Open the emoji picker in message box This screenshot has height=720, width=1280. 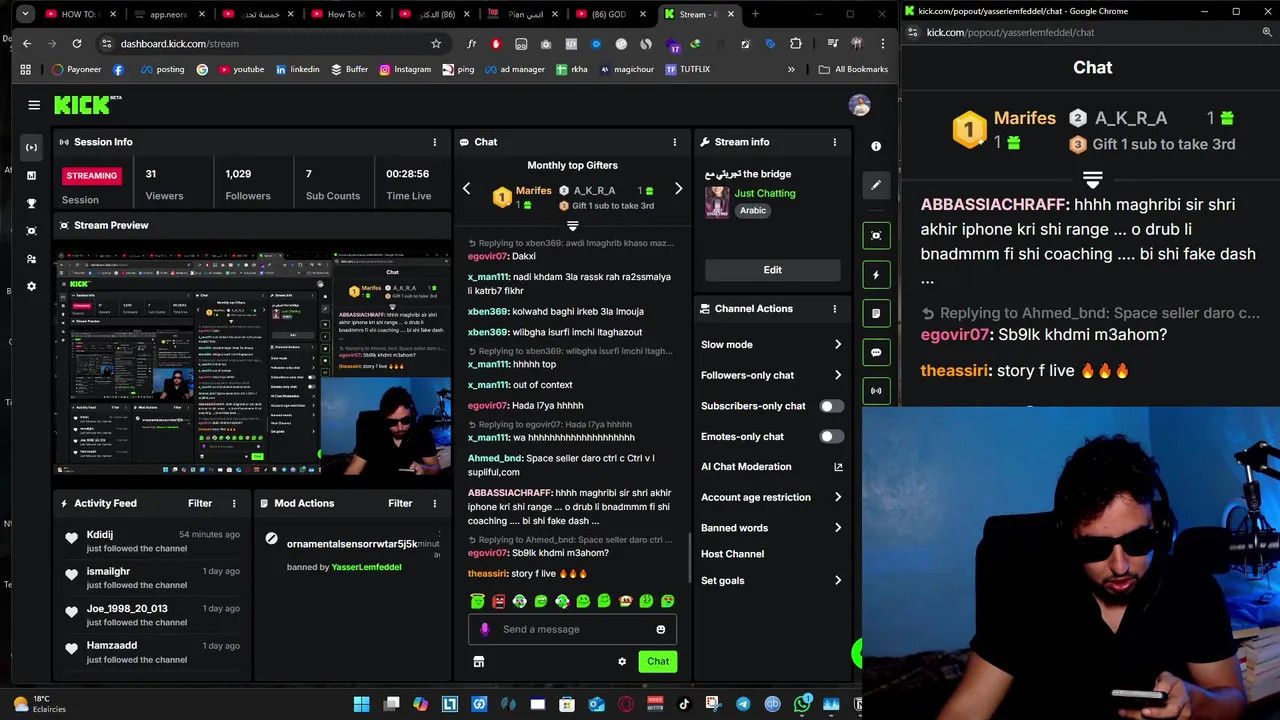coord(660,629)
